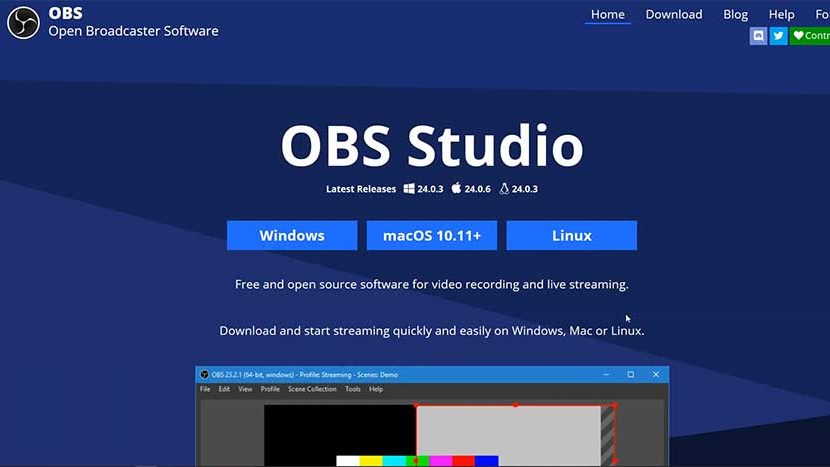Click the big OBS Studio heading
Screen dimensions: 830x467
pyautogui.click(x=432, y=146)
